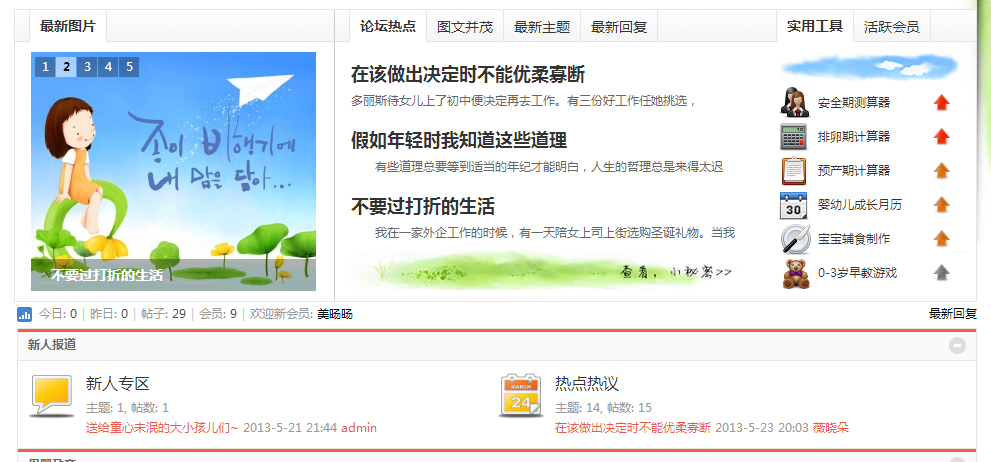991x462 pixels.
Task: Collapse the 新人报道 section
Action: [958, 346]
